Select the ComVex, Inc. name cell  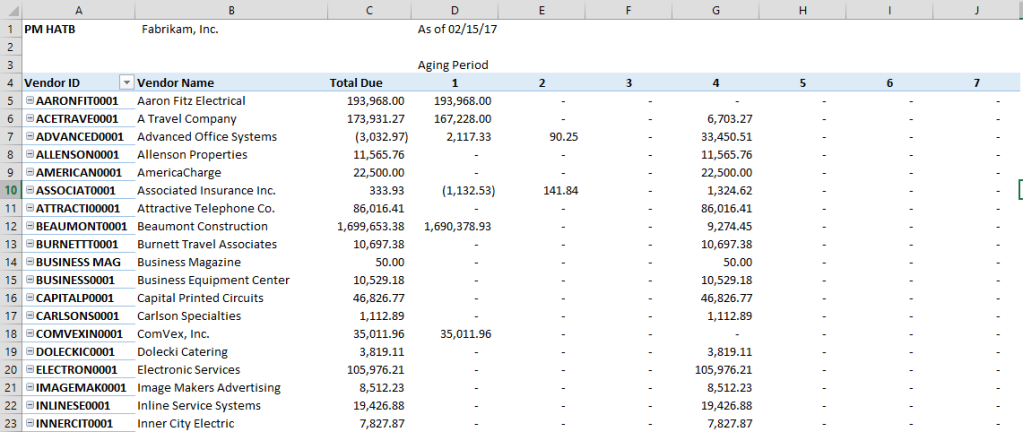tap(232, 333)
